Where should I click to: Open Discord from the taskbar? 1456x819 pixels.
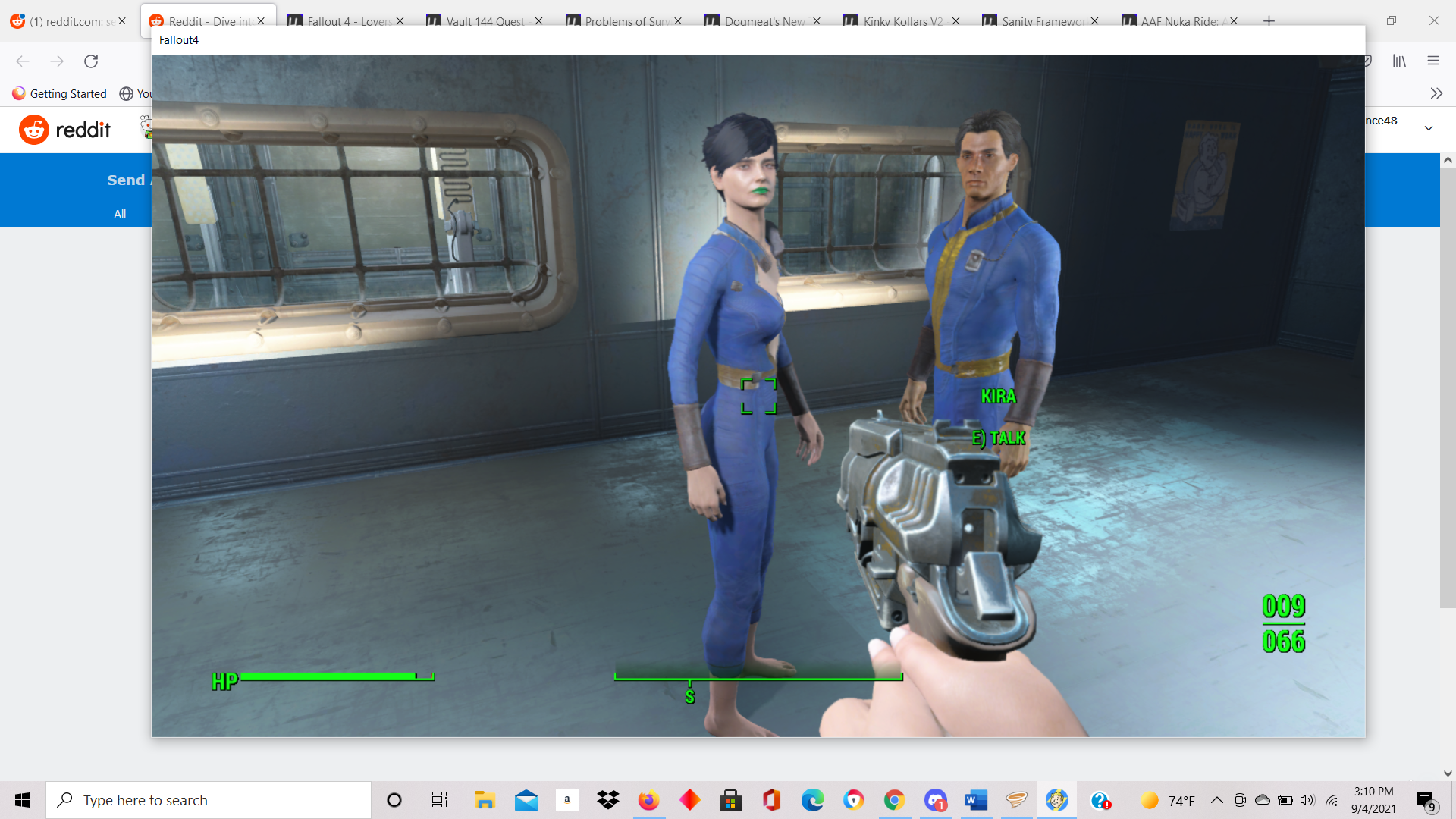pyautogui.click(x=935, y=800)
